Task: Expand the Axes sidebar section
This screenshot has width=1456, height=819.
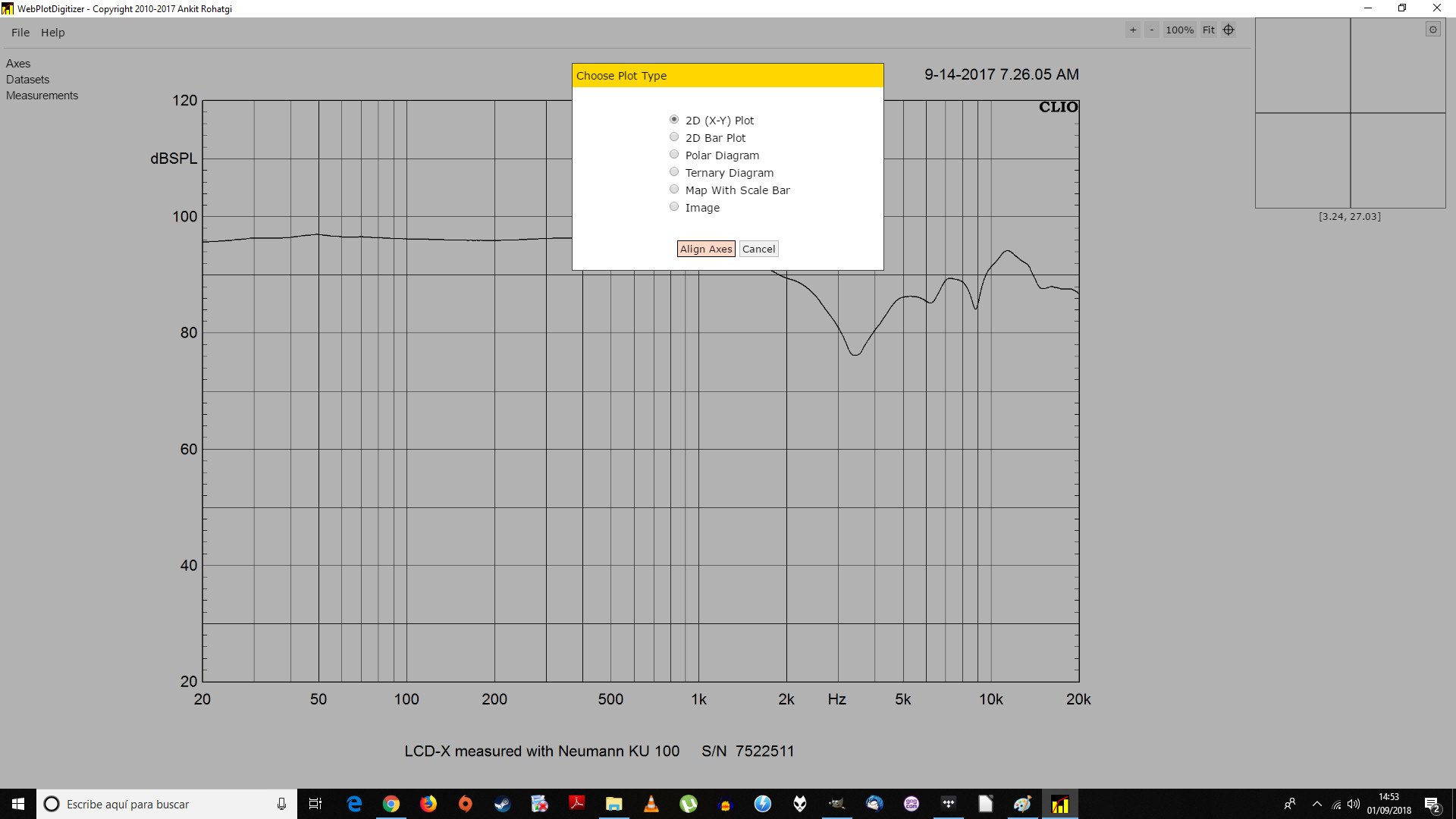Action: tap(18, 64)
